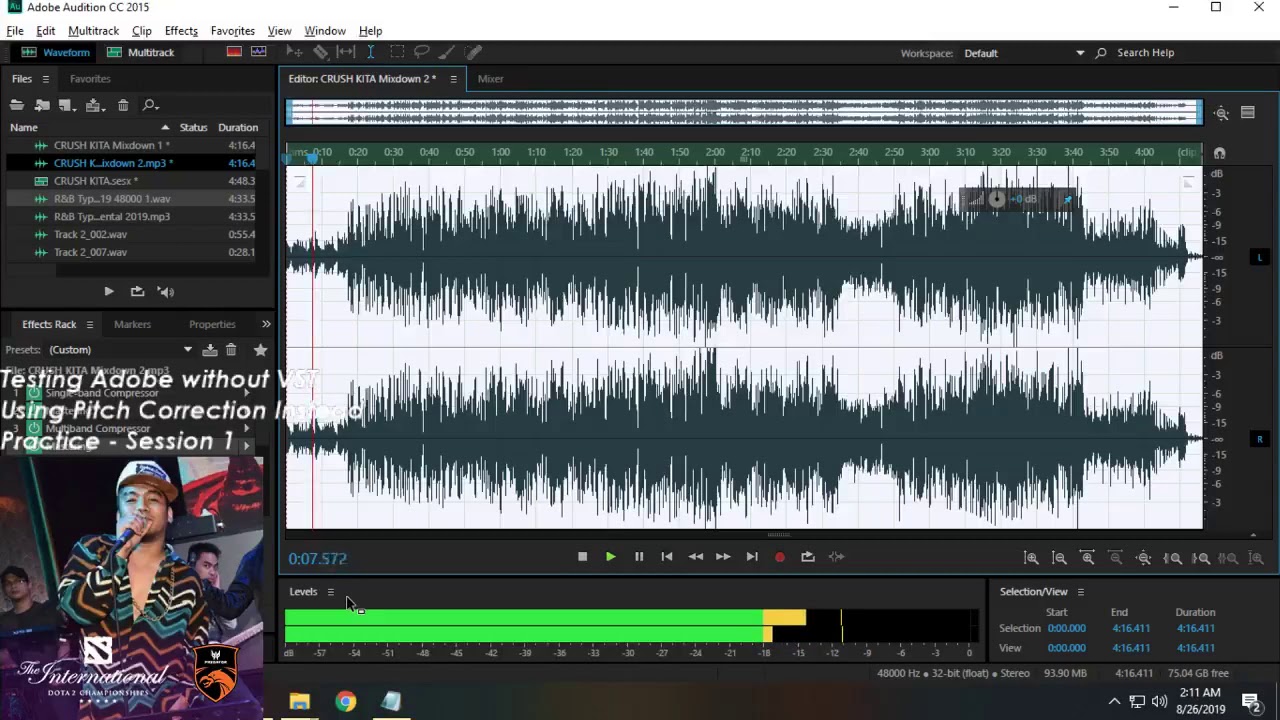Click Zoom In at In Point icon
The image size is (1280, 720).
[x=1172, y=558]
